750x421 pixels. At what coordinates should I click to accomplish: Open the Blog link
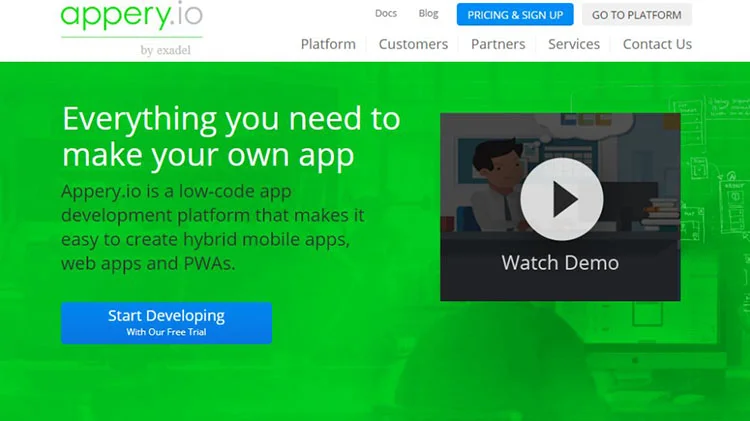428,13
